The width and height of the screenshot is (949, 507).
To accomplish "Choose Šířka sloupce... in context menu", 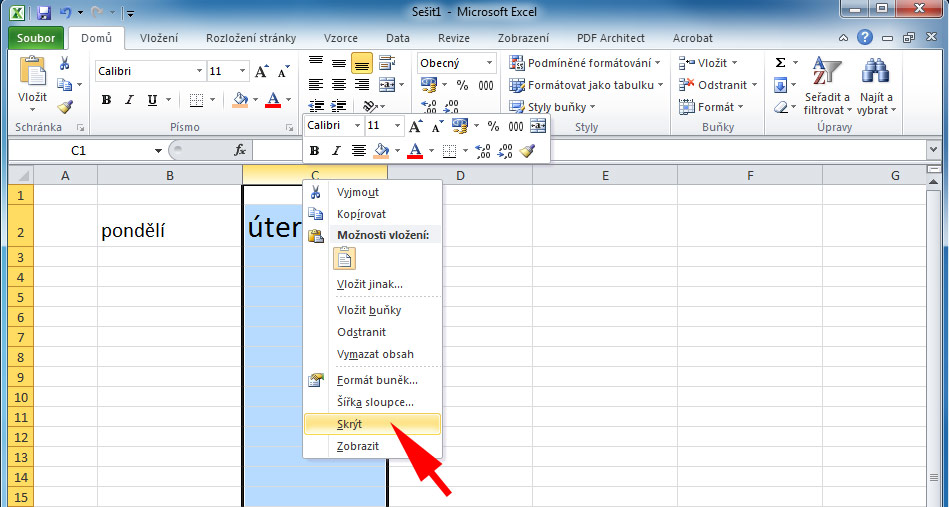I will [372, 402].
